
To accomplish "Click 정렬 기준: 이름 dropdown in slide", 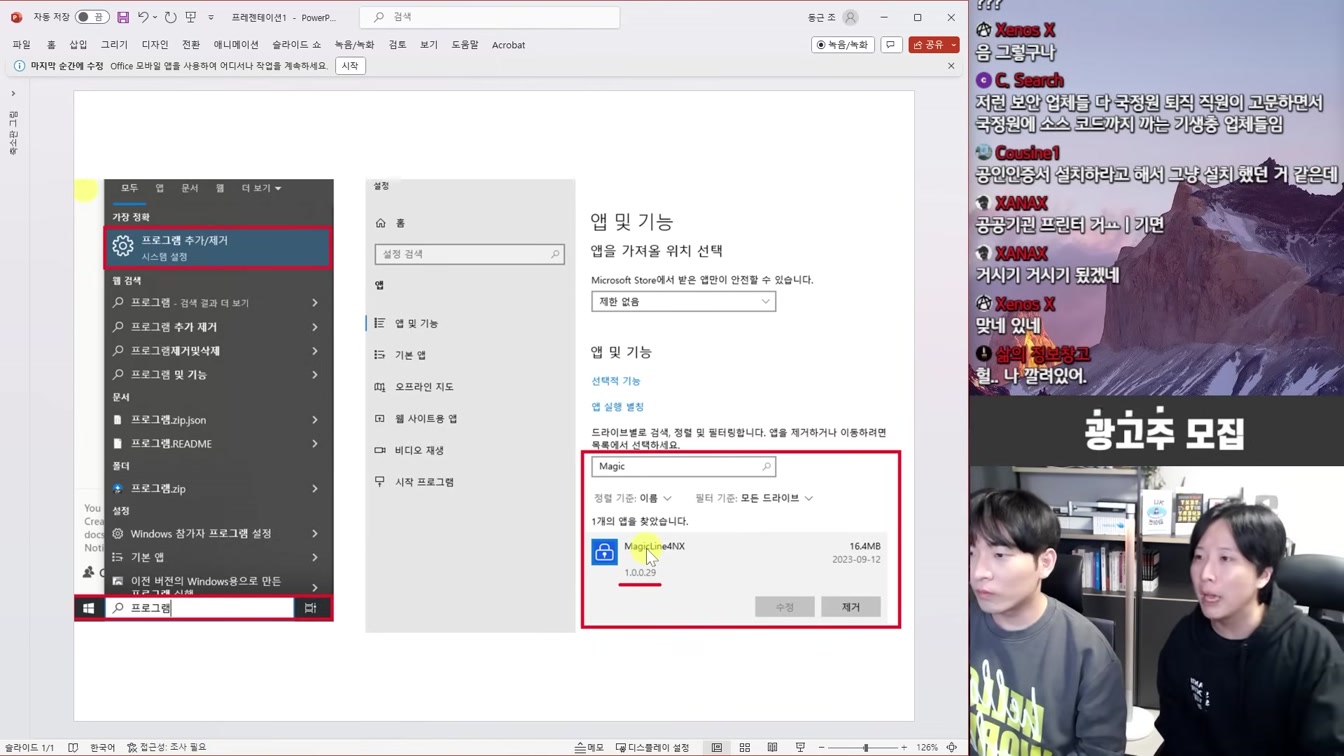I will (632, 498).
